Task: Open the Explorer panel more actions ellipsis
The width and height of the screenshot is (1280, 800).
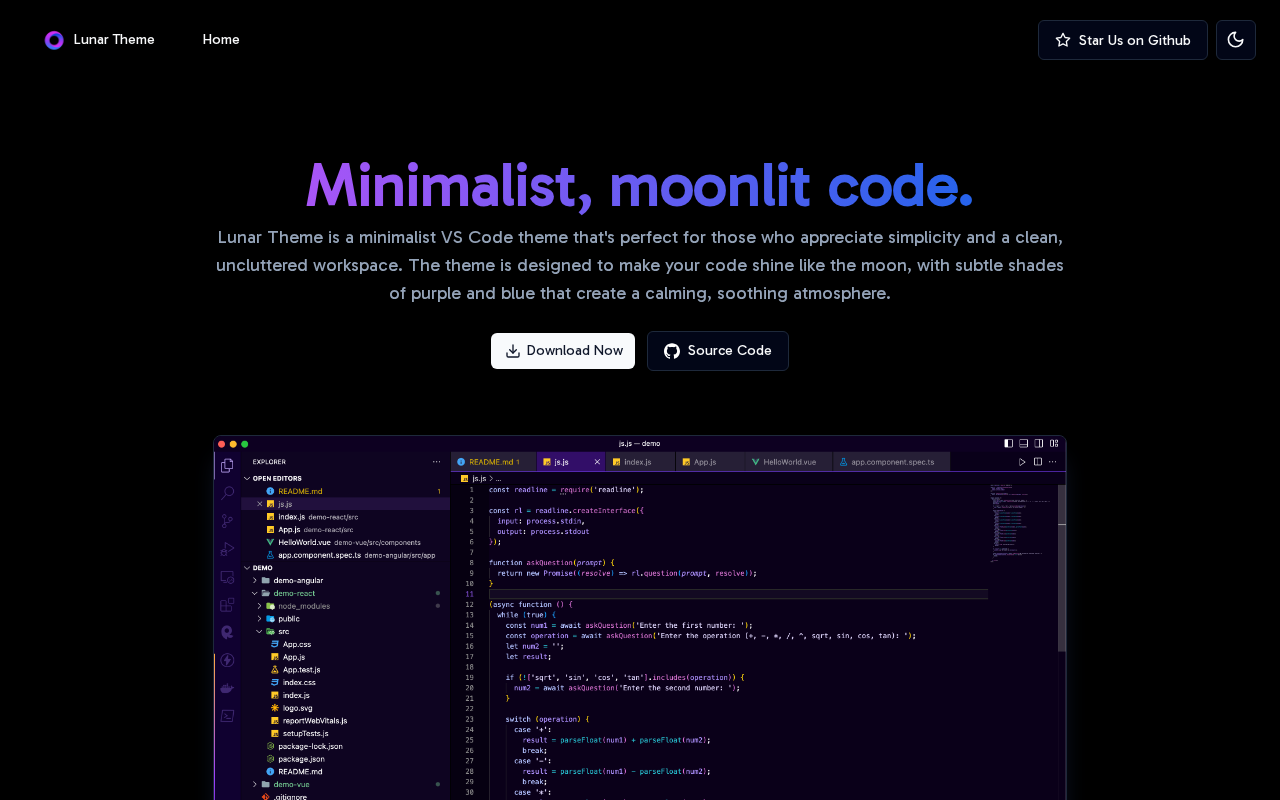Action: 436,462
